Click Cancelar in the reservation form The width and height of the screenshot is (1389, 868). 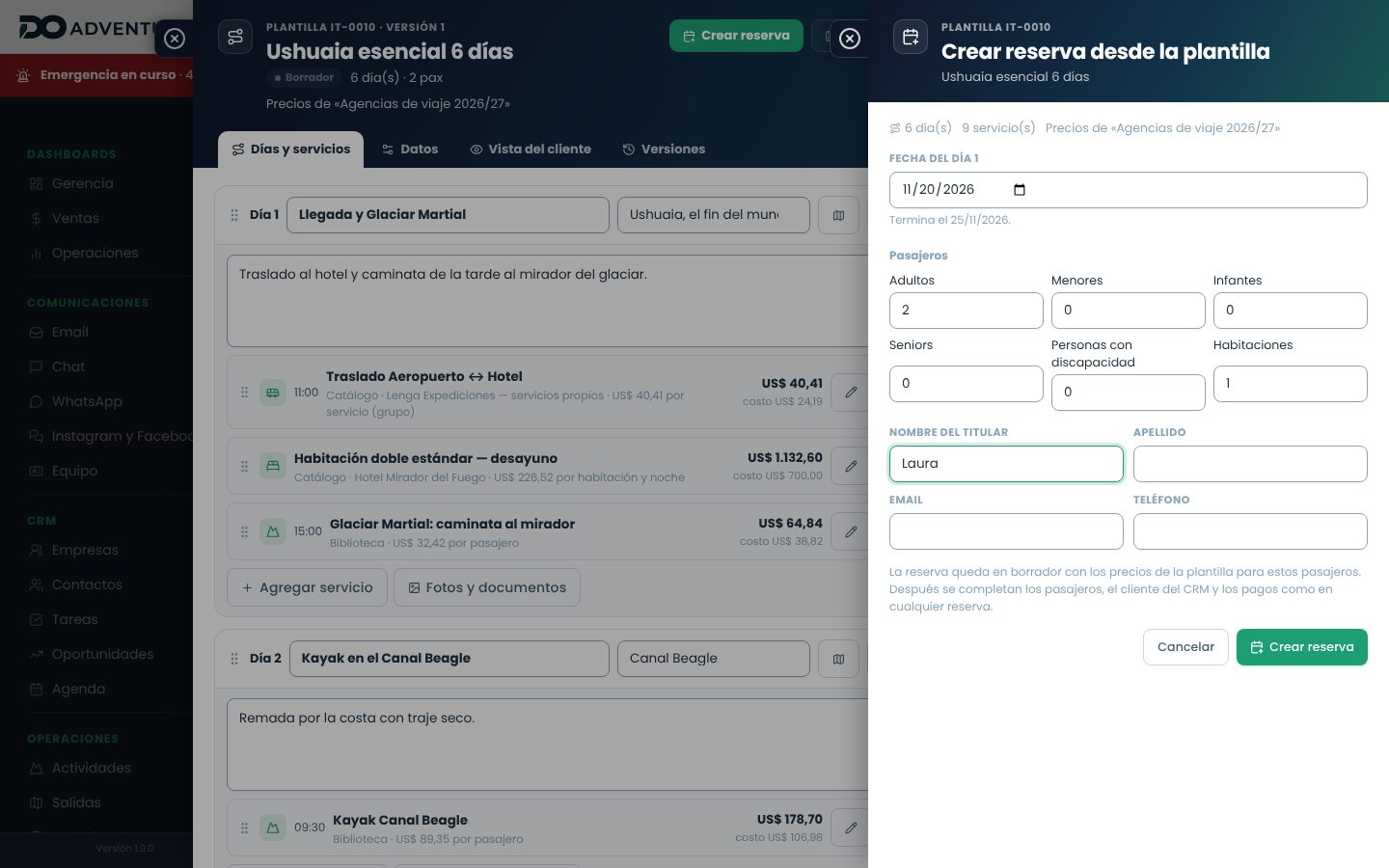(x=1185, y=647)
